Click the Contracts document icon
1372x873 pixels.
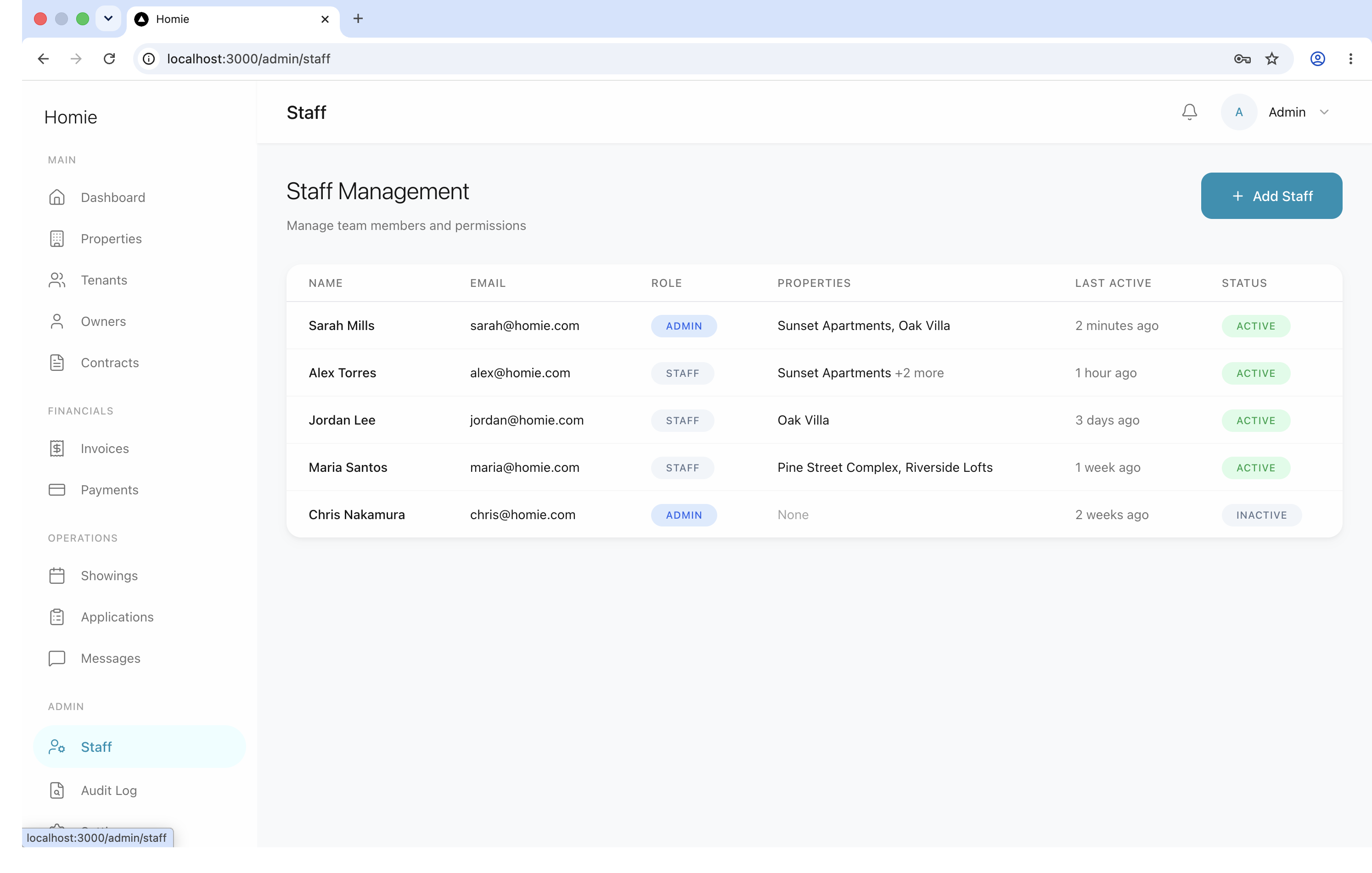pyautogui.click(x=57, y=363)
